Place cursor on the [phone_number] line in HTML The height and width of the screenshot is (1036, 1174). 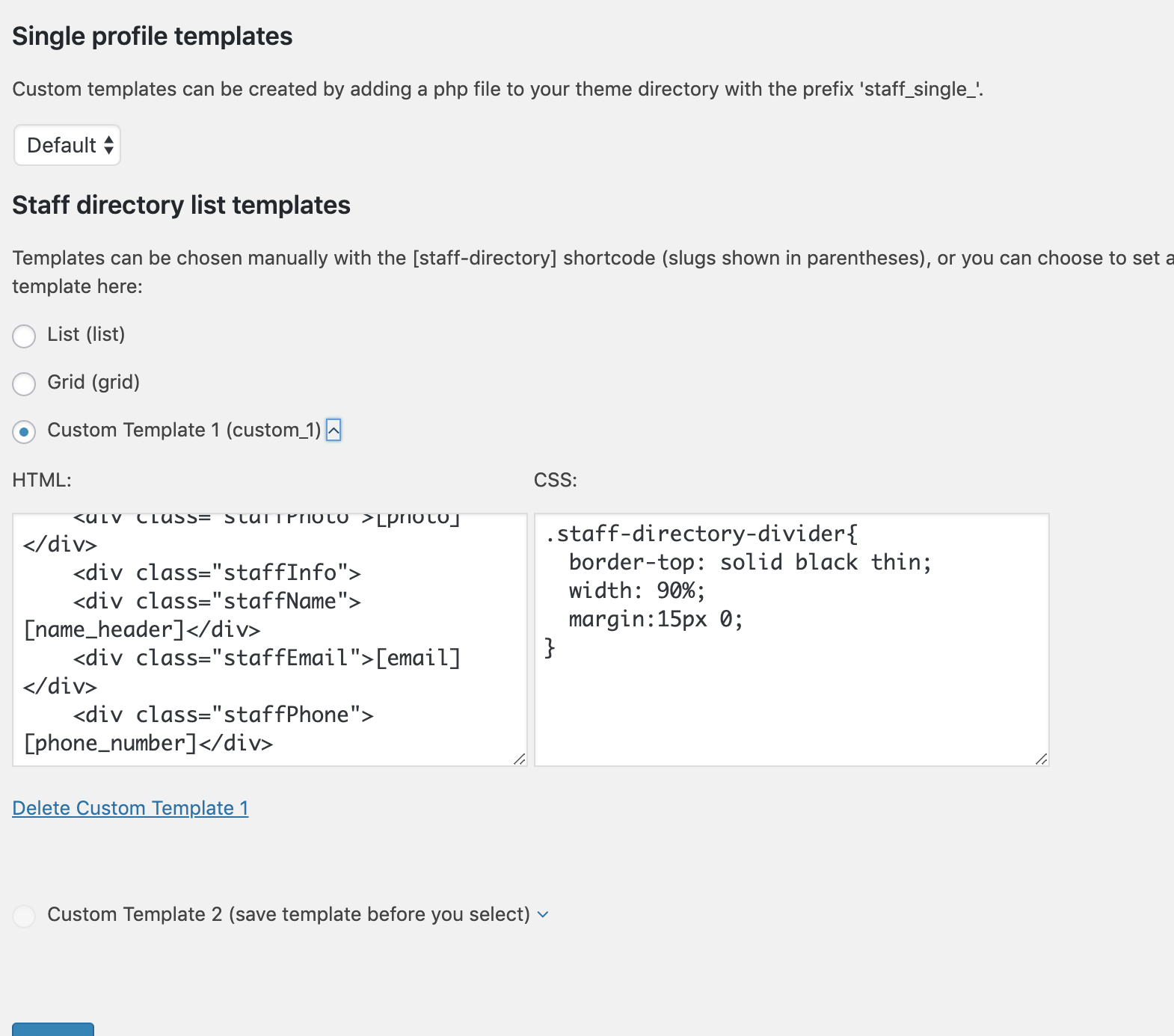(x=148, y=744)
